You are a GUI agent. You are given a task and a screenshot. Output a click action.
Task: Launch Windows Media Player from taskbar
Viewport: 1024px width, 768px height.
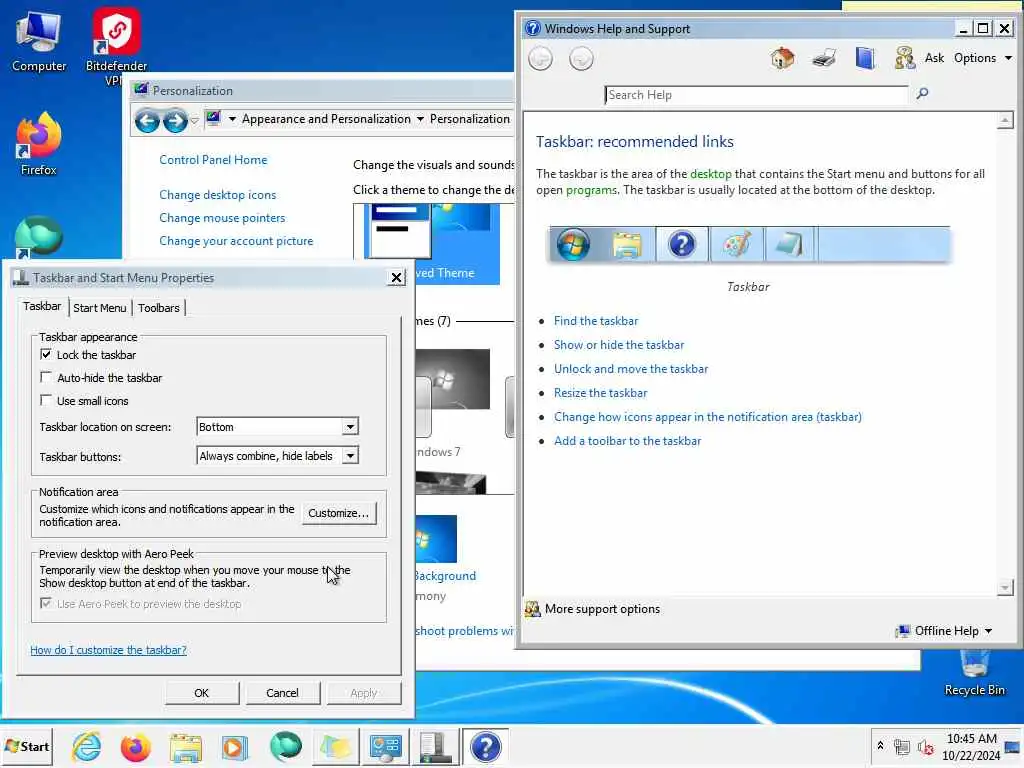(x=235, y=746)
